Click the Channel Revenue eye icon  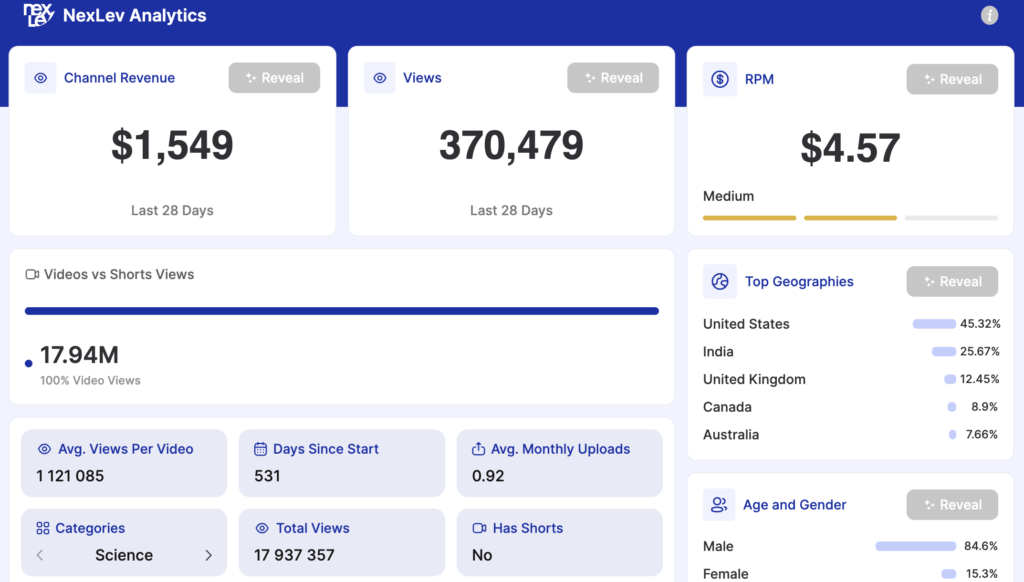pyautogui.click(x=40, y=78)
